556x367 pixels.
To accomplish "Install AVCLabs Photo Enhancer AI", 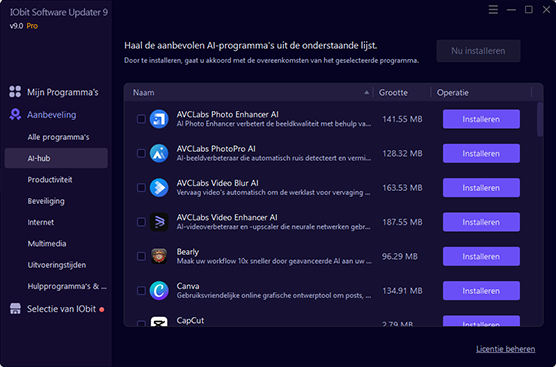I will [x=481, y=119].
